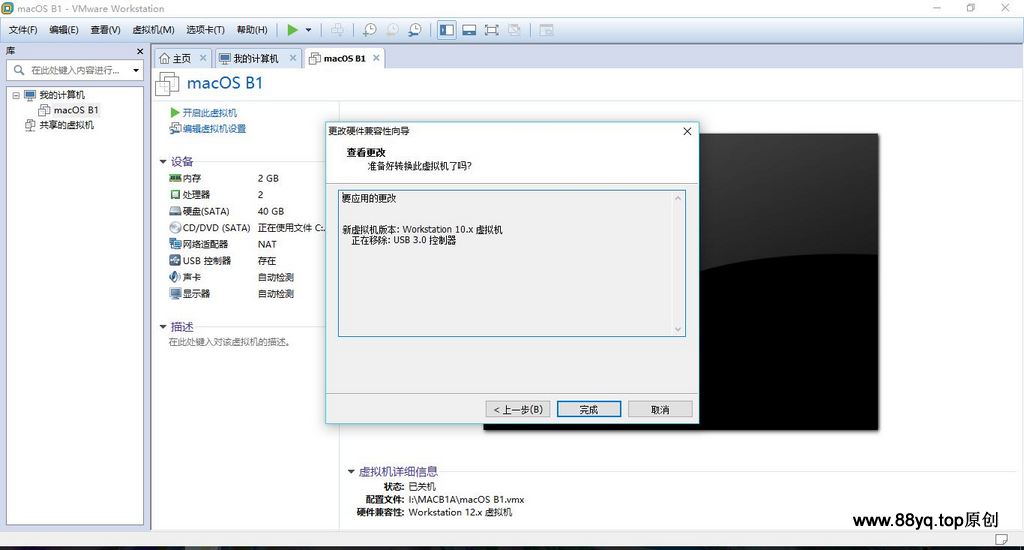Open the library search filter dropdown arrow
1024x550 pixels.
[136, 70]
